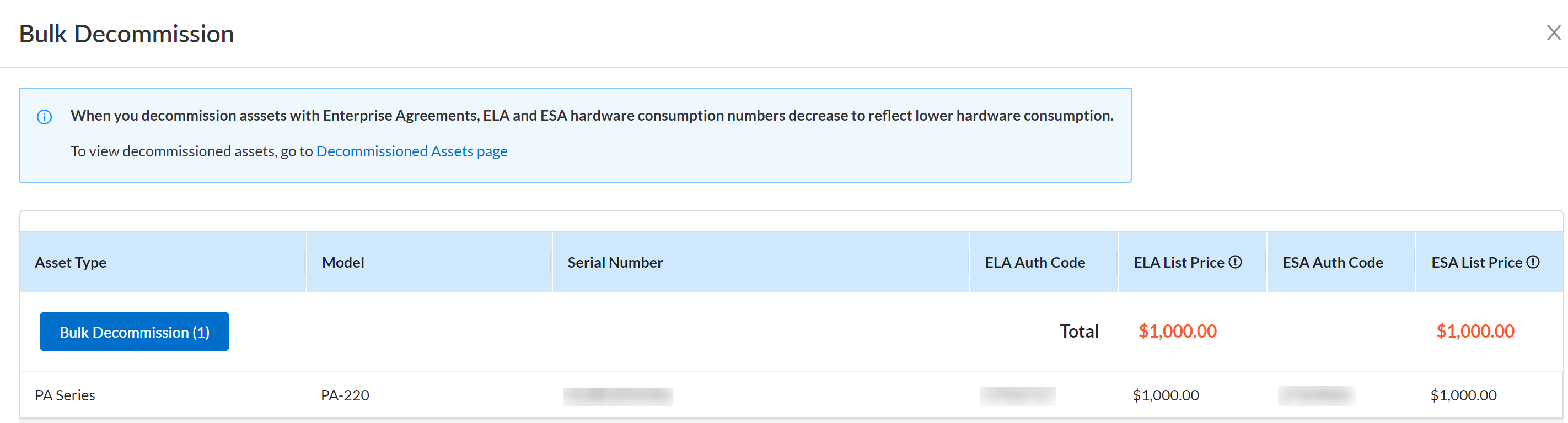Screen dimensions: 1568x423
Task: Select the Serial Number column header
Action: click(615, 263)
